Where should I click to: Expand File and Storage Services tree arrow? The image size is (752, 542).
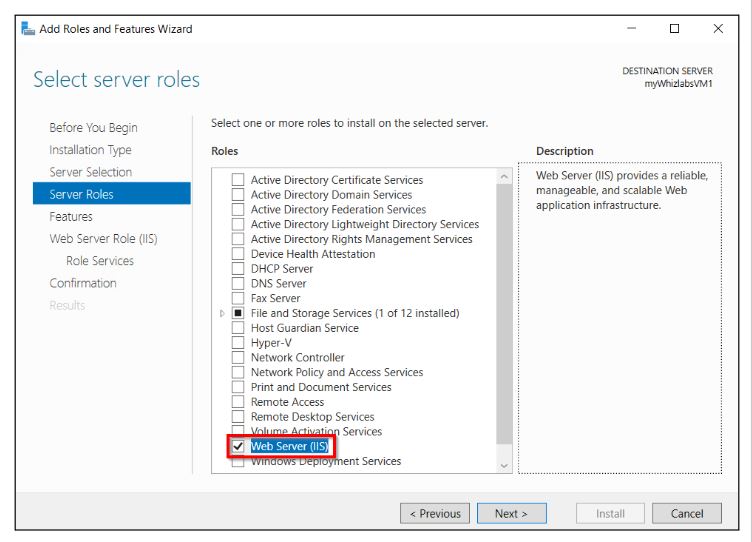[x=222, y=313]
